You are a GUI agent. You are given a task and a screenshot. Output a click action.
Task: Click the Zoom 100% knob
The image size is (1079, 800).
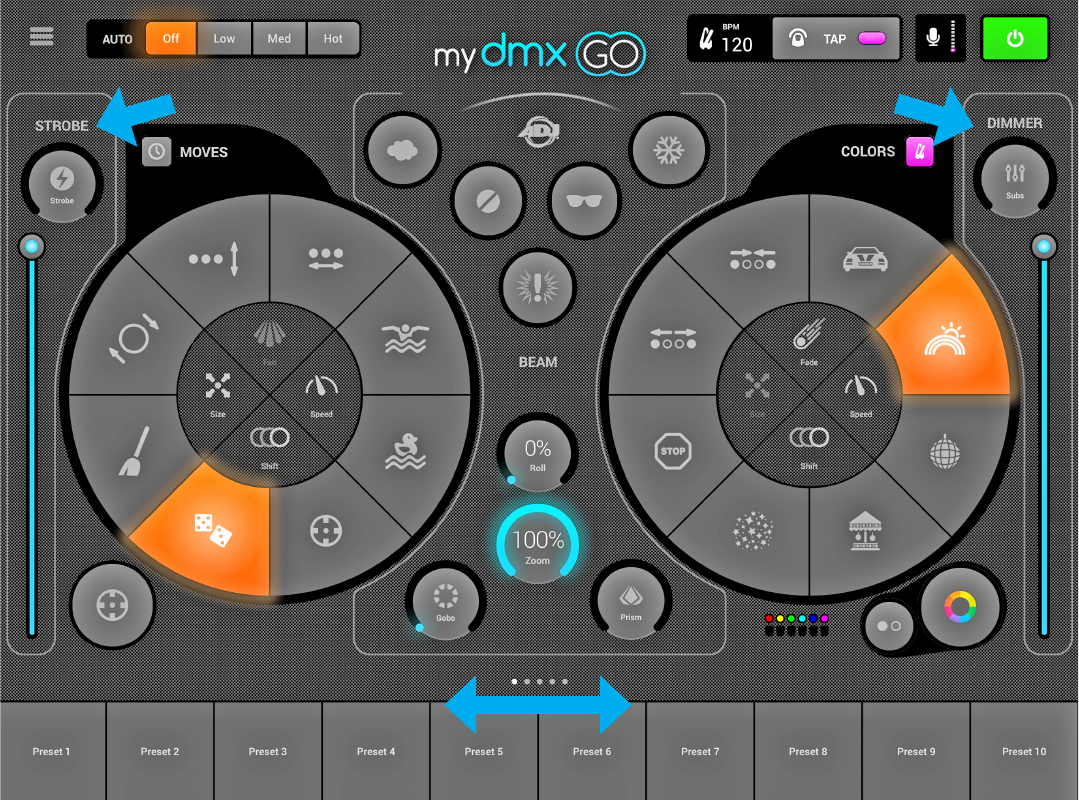coord(537,545)
